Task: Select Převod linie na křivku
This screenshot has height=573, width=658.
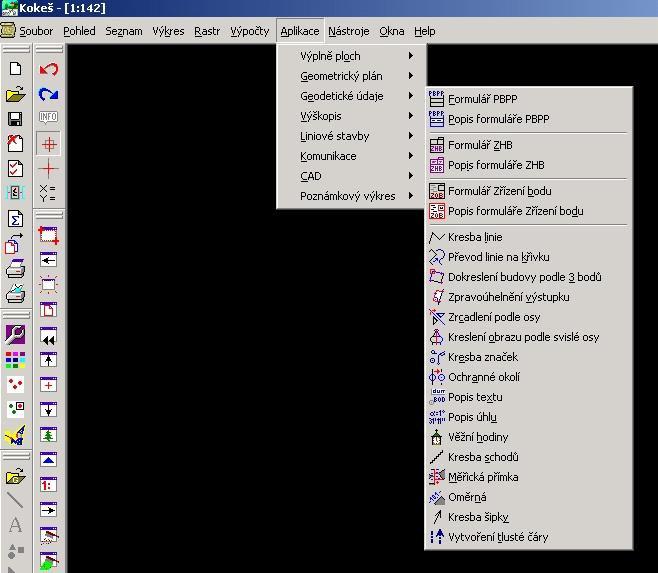Action: point(528,257)
